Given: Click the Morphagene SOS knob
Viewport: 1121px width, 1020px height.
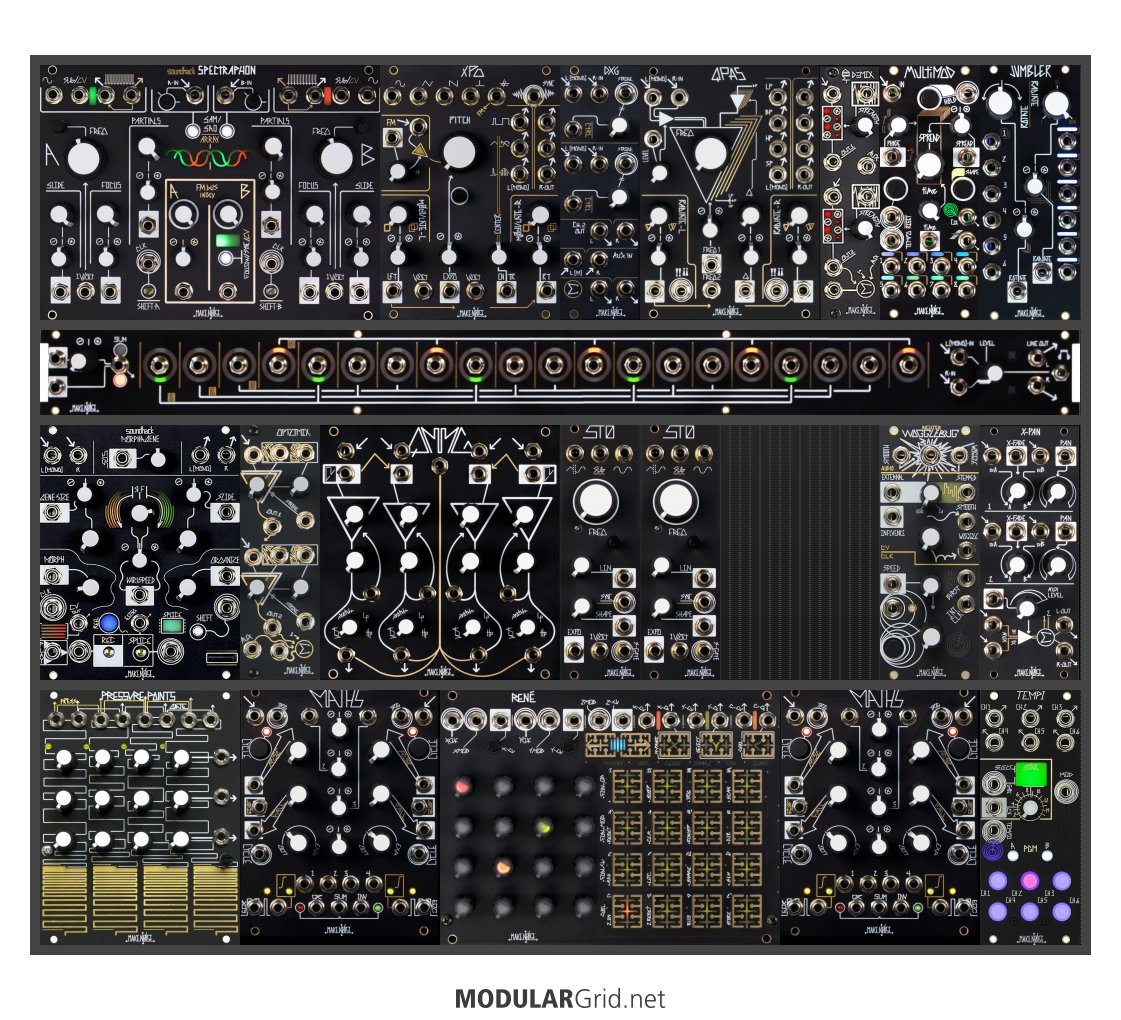Looking at the screenshot, I should 158,459.
